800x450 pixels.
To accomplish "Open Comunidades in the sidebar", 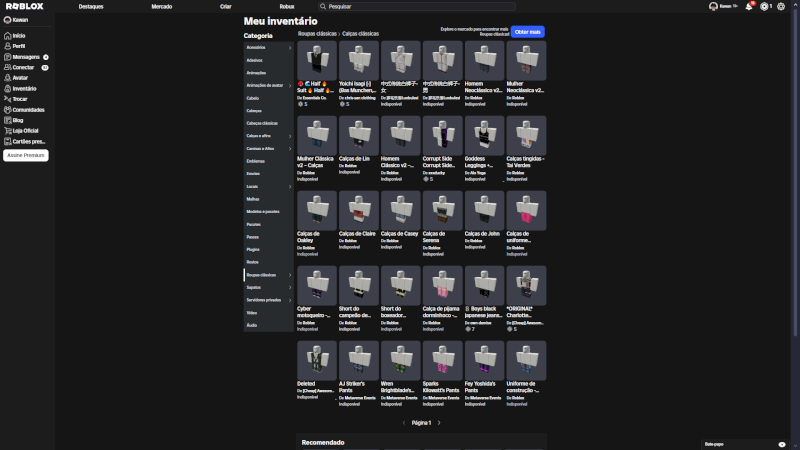I will (x=28, y=110).
